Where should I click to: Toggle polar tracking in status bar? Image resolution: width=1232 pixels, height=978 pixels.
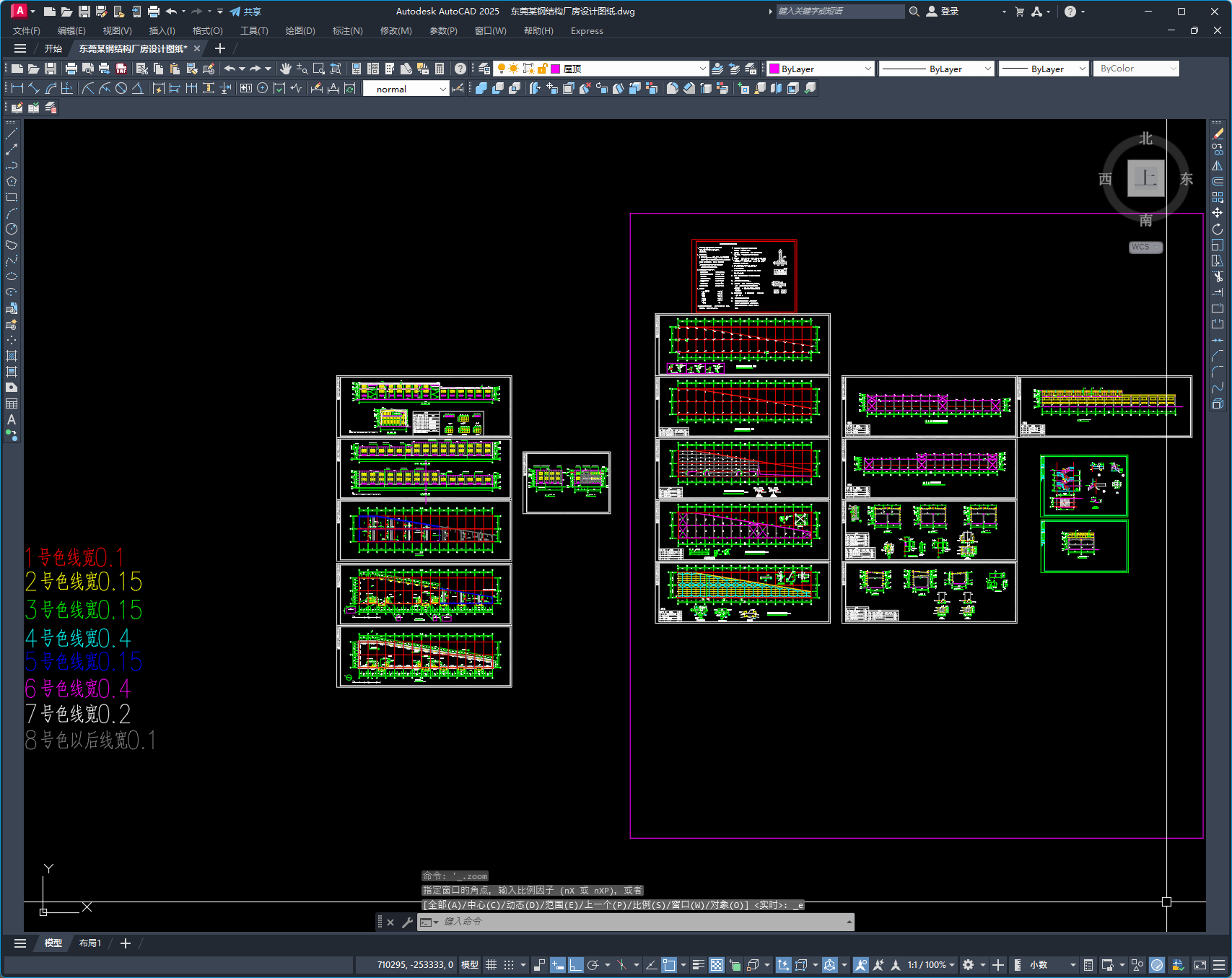[x=593, y=965]
